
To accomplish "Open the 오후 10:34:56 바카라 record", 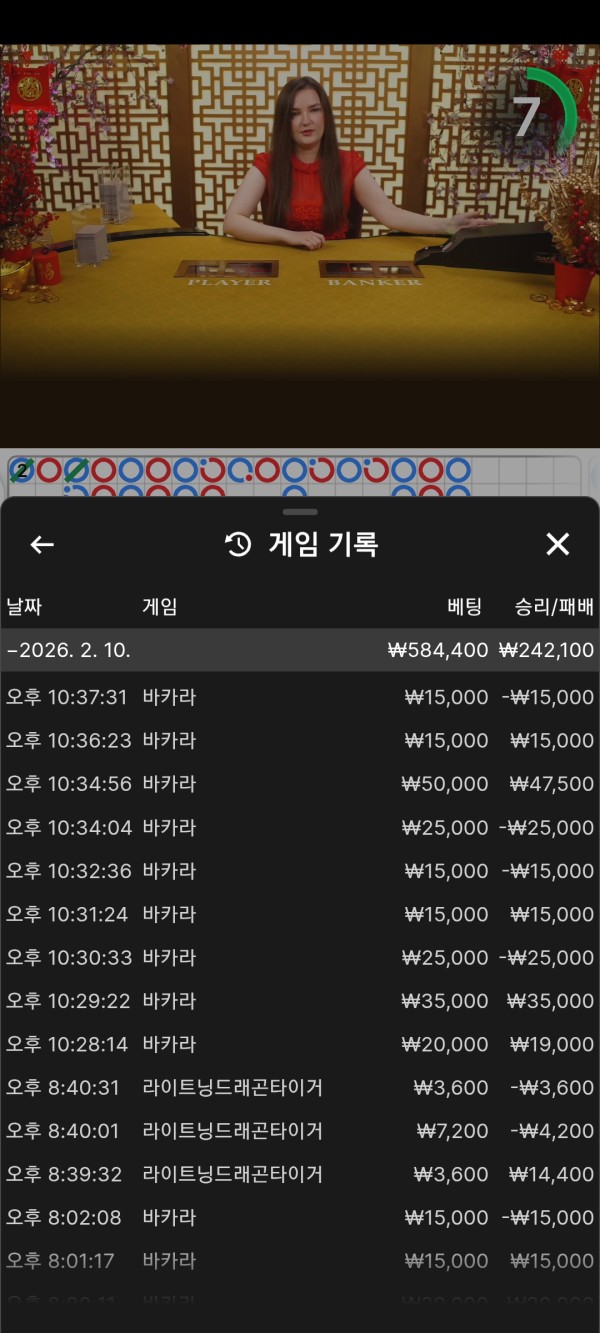I will point(300,784).
